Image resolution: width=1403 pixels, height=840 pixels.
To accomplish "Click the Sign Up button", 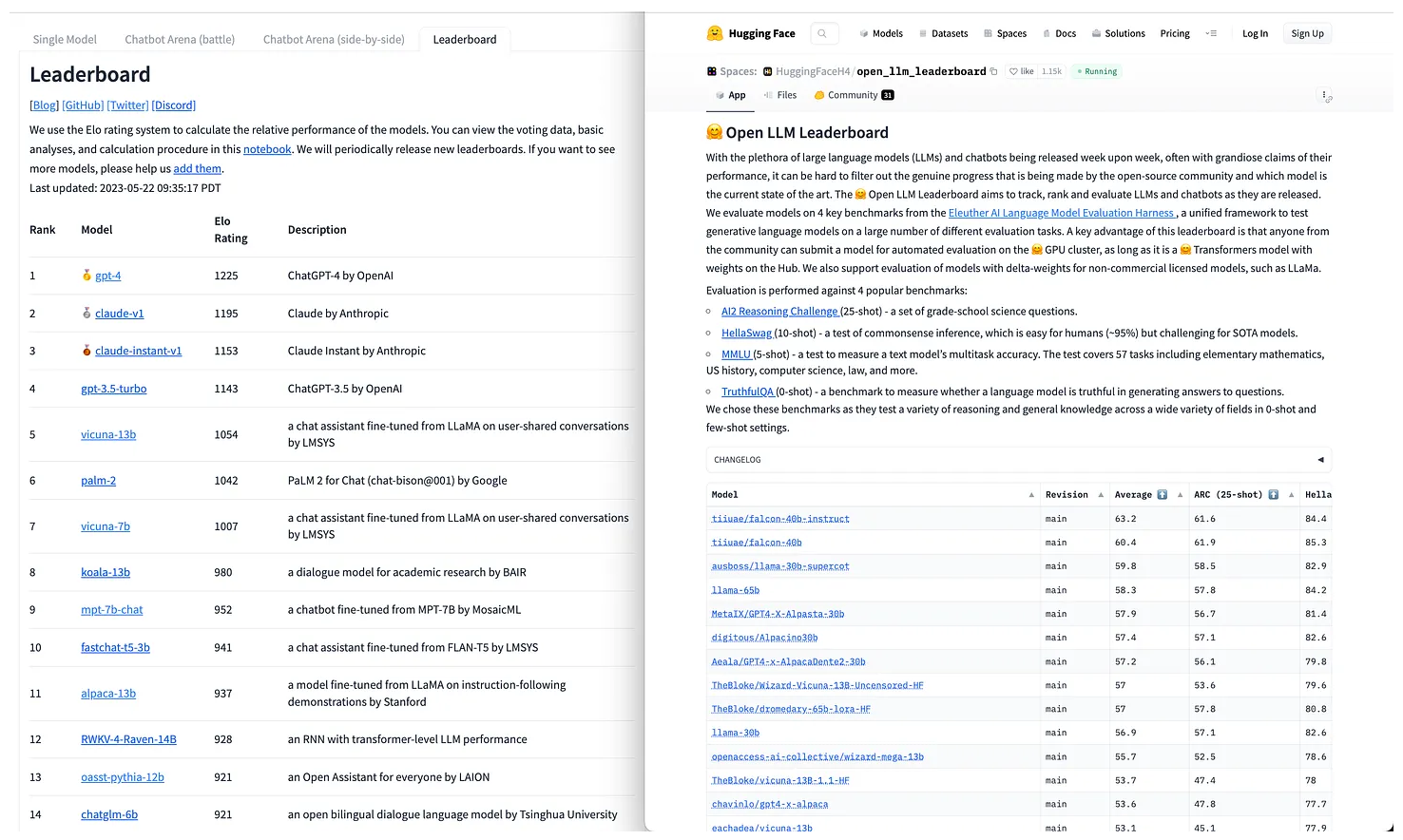I will point(1307,33).
